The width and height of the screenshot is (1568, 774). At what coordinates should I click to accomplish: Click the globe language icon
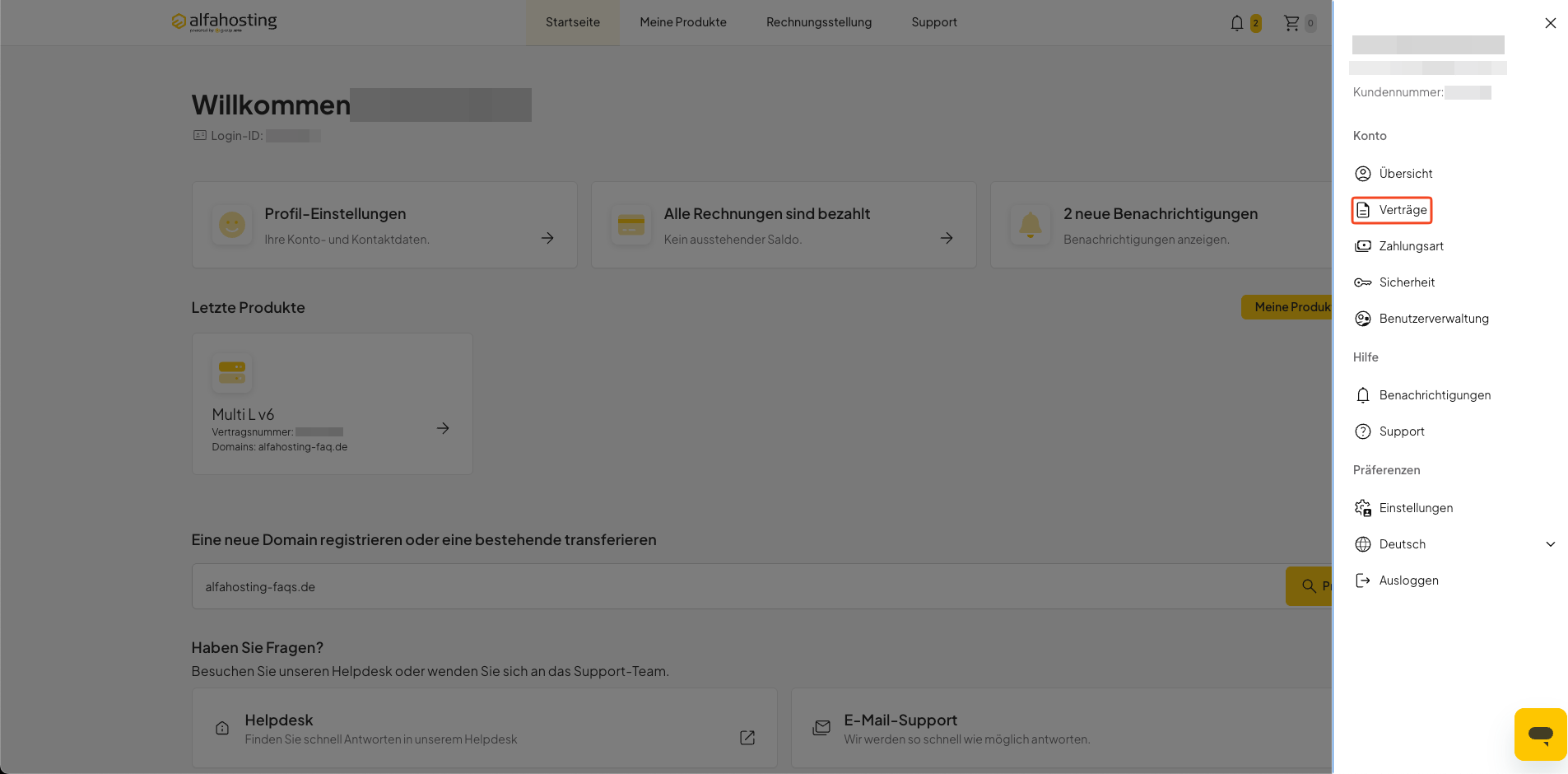pos(1363,544)
